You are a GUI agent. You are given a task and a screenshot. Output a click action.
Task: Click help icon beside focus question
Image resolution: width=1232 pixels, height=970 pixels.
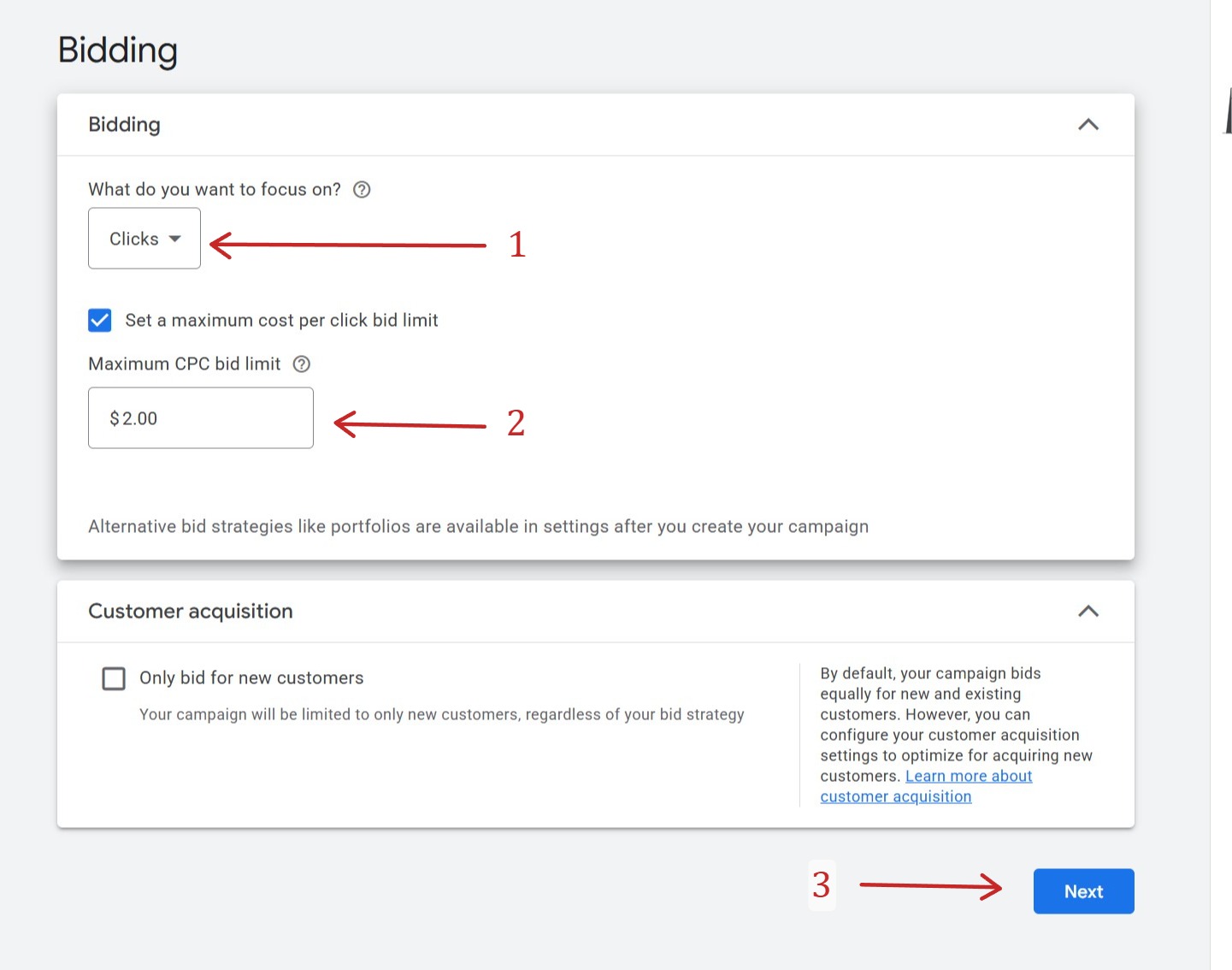[x=362, y=190]
